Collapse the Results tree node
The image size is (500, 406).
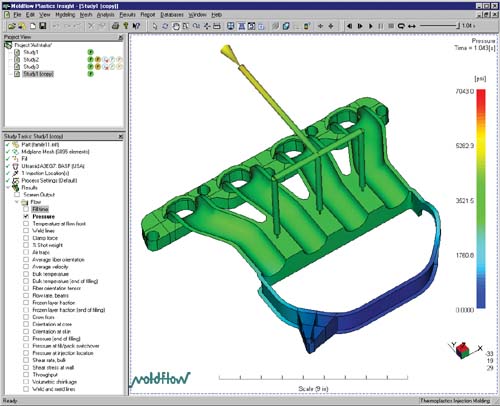coord(8,188)
